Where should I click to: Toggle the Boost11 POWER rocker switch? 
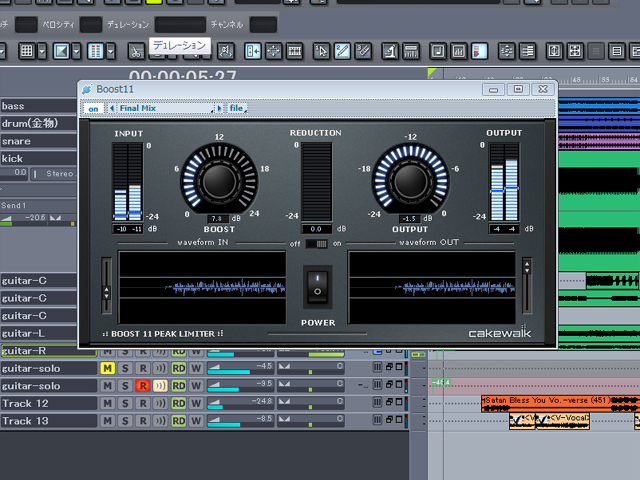pyautogui.click(x=318, y=287)
